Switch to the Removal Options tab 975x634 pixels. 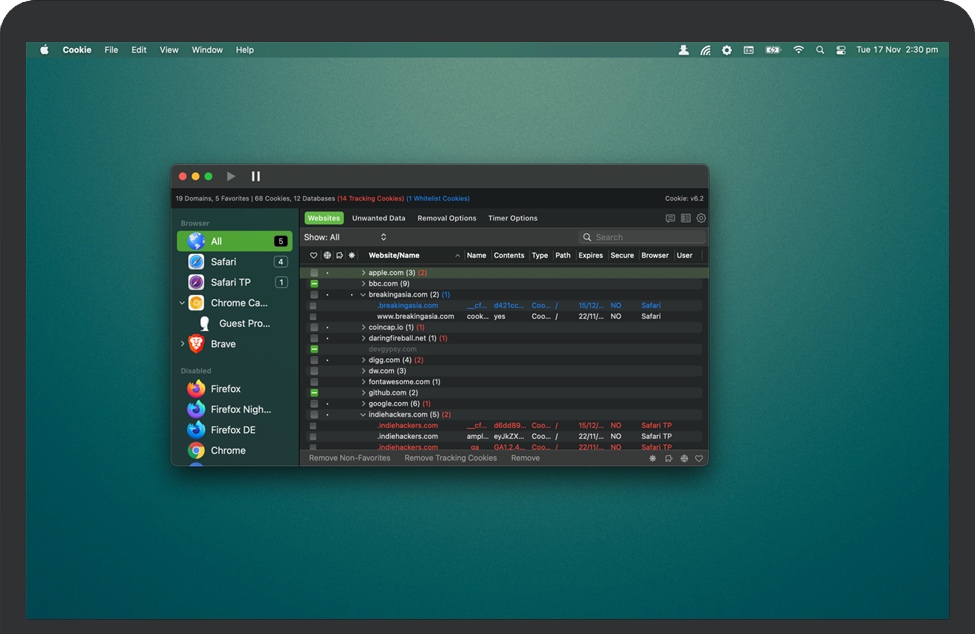pyautogui.click(x=446, y=218)
